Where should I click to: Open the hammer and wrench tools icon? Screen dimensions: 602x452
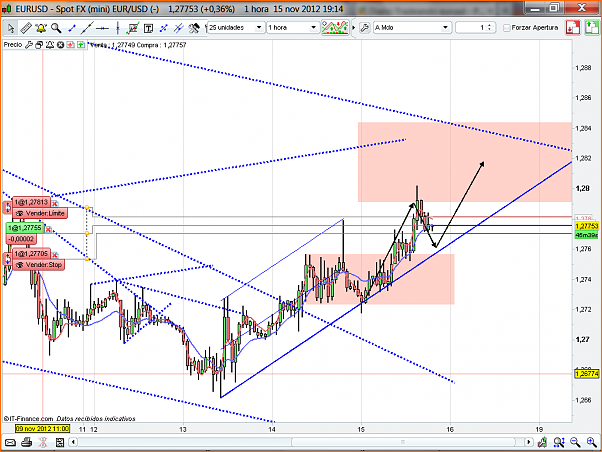194,28
